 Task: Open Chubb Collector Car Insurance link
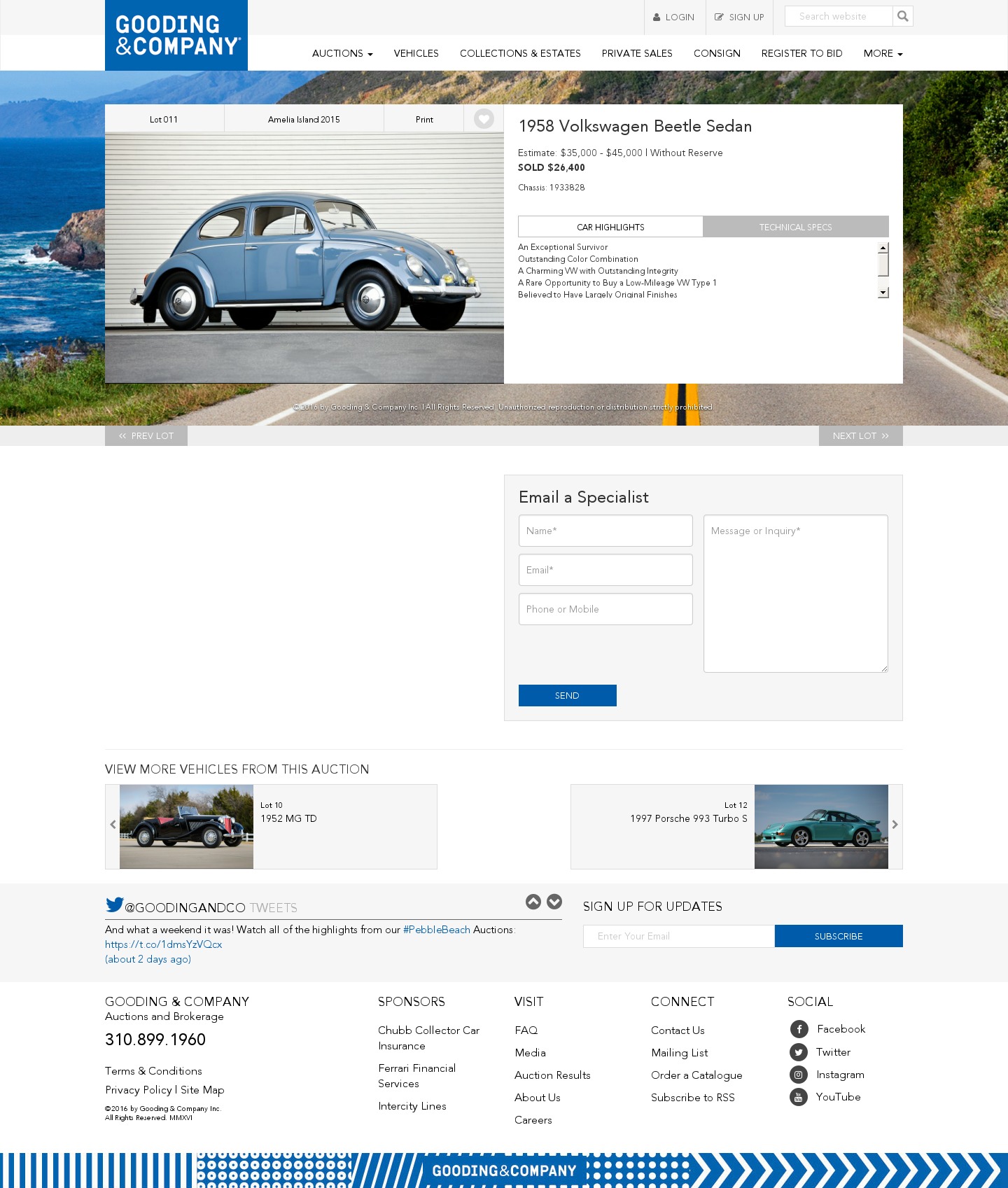coord(428,1038)
